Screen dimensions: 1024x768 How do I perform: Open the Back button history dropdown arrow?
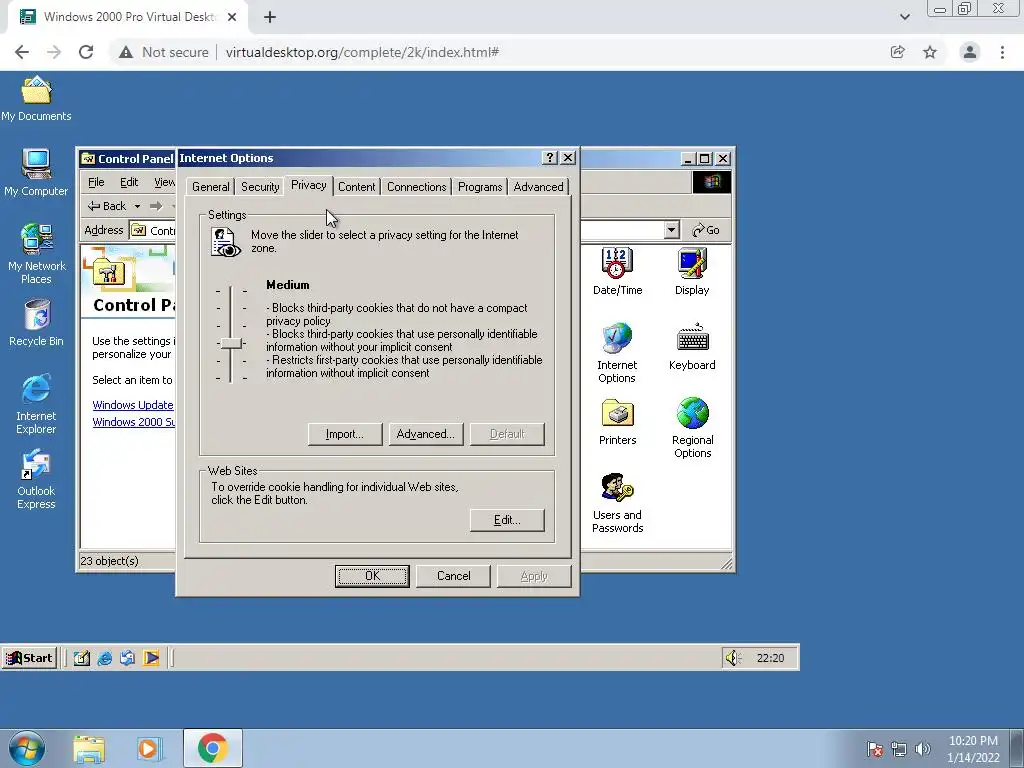(137, 206)
